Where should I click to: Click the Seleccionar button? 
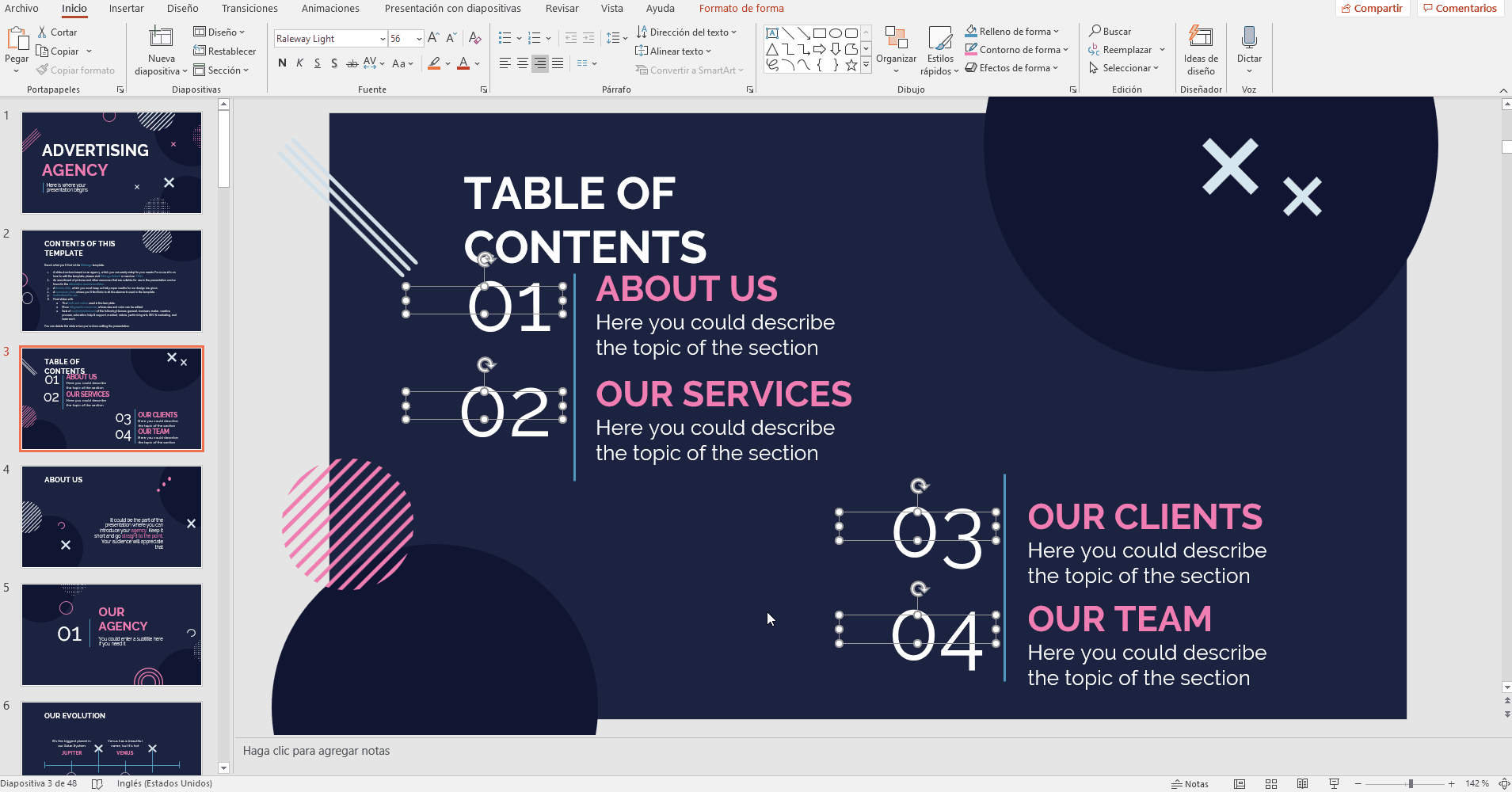pos(1124,68)
